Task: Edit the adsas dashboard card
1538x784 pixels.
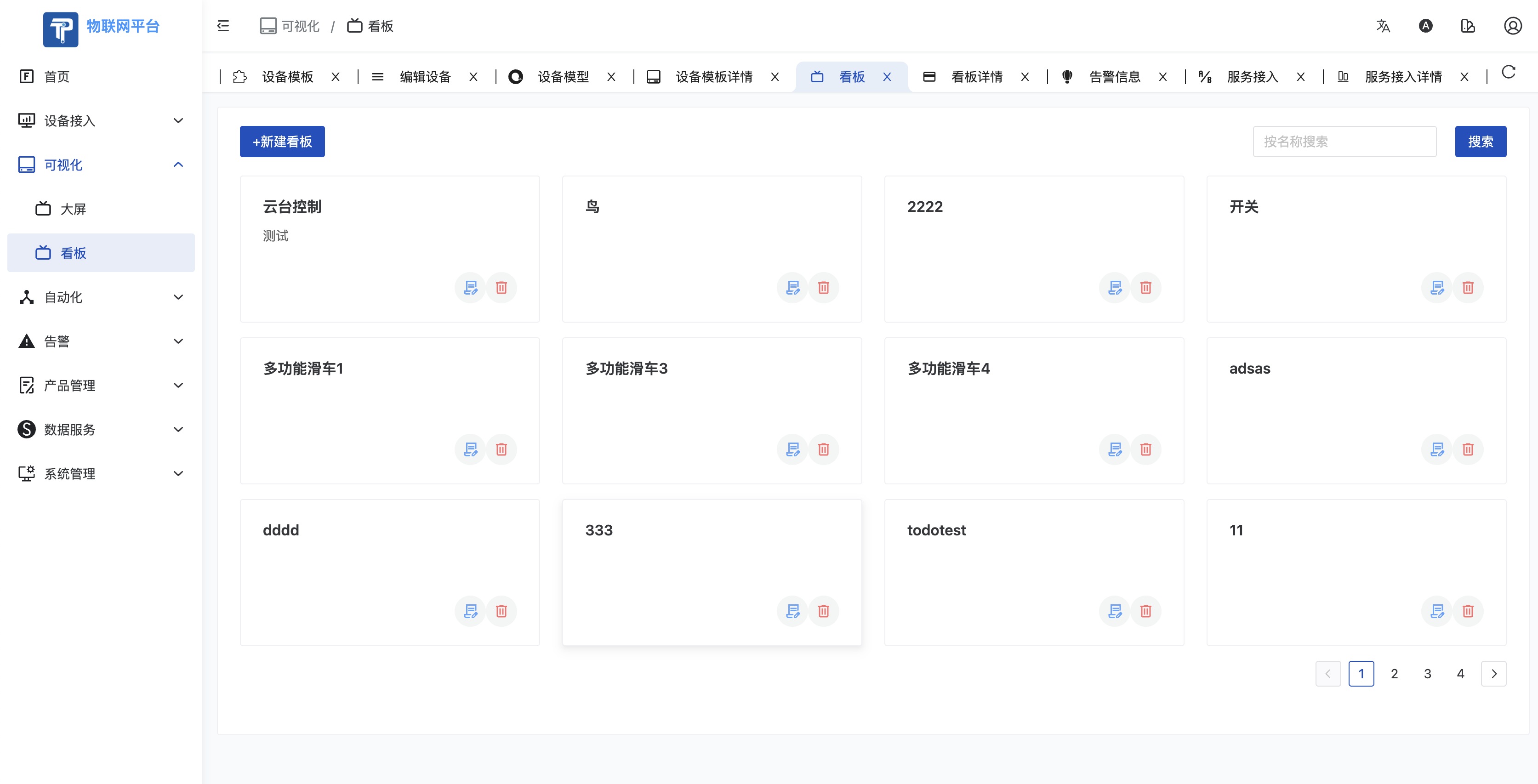Action: [x=1436, y=449]
